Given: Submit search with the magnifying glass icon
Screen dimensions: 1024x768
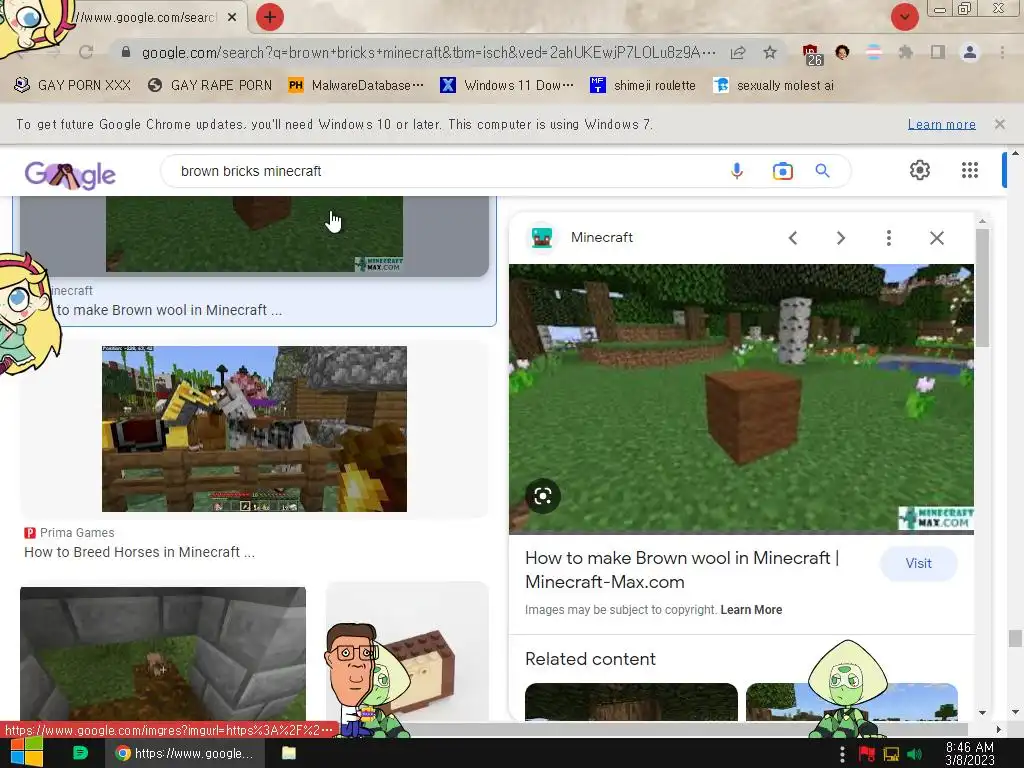Looking at the screenshot, I should pyautogui.click(x=822, y=171).
